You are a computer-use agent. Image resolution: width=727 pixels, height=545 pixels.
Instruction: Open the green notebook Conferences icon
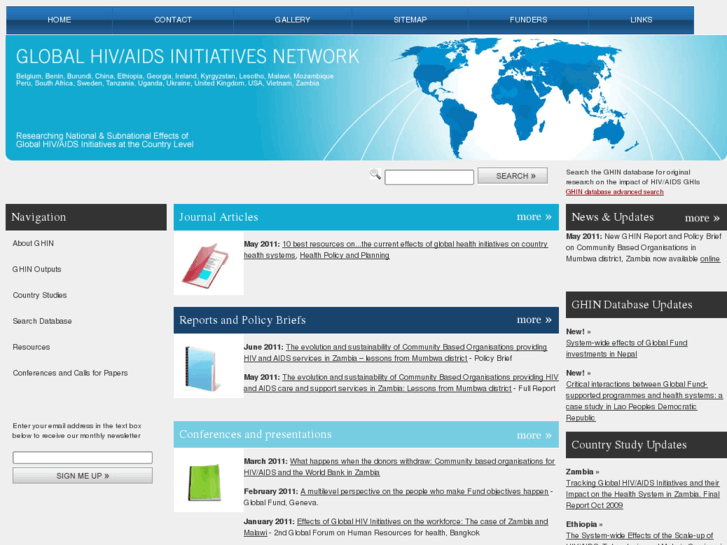[x=208, y=481]
